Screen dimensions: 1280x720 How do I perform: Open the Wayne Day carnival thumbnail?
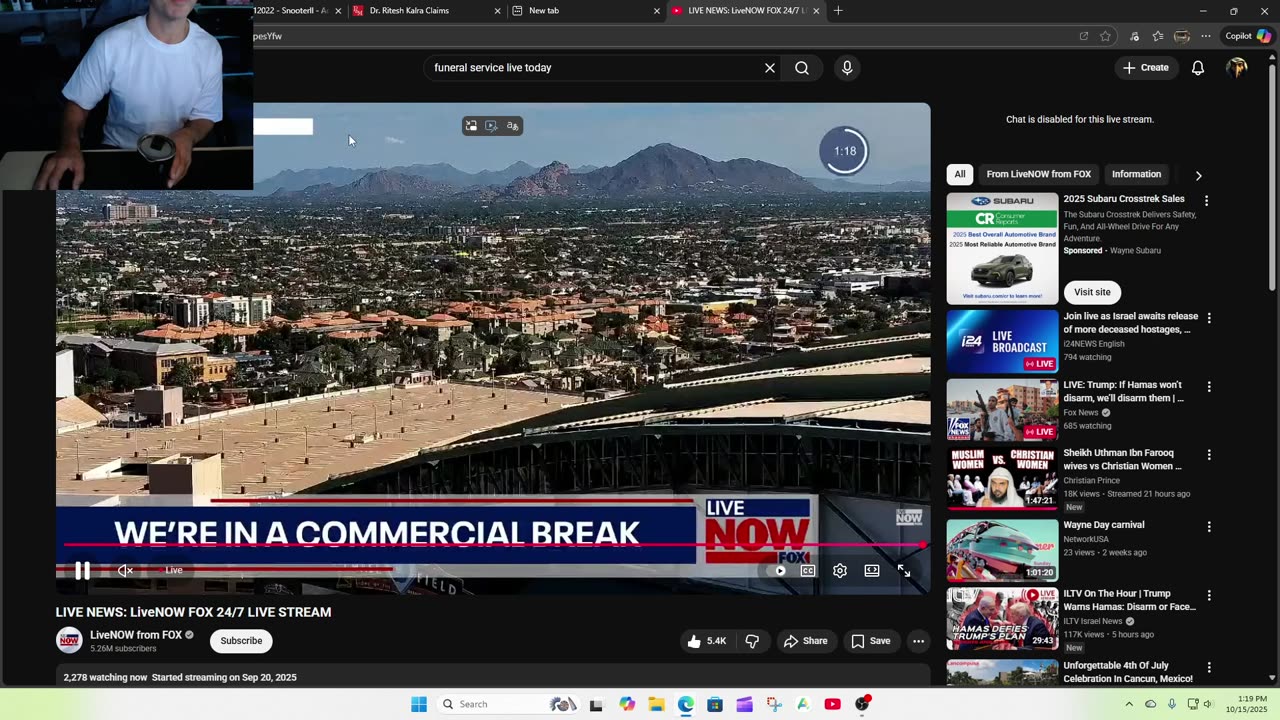[x=1002, y=549]
